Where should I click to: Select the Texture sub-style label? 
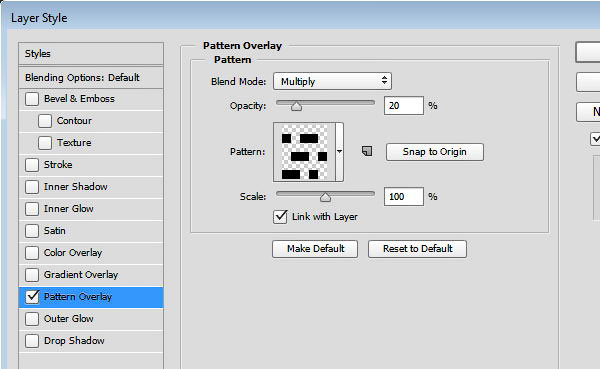click(x=74, y=143)
